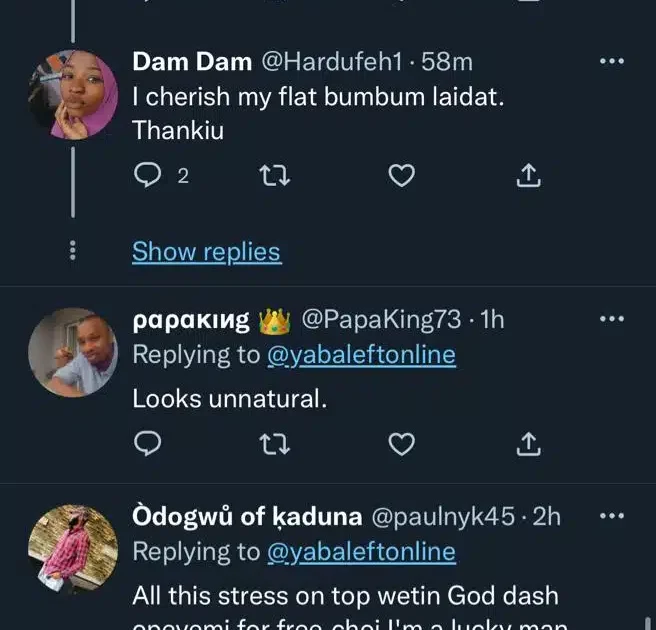Open @yabaleftonline link in PapaKing's reply
The image size is (656, 630).
click(360, 354)
